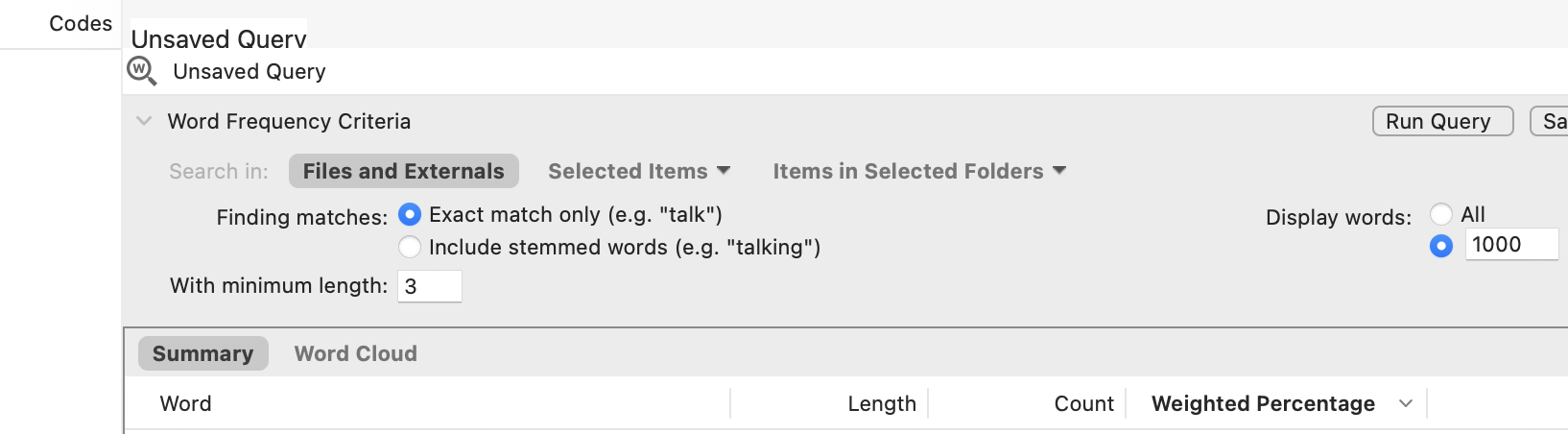Switch to the Summary tab
Viewport: 1568px width, 434px height.
tap(202, 353)
